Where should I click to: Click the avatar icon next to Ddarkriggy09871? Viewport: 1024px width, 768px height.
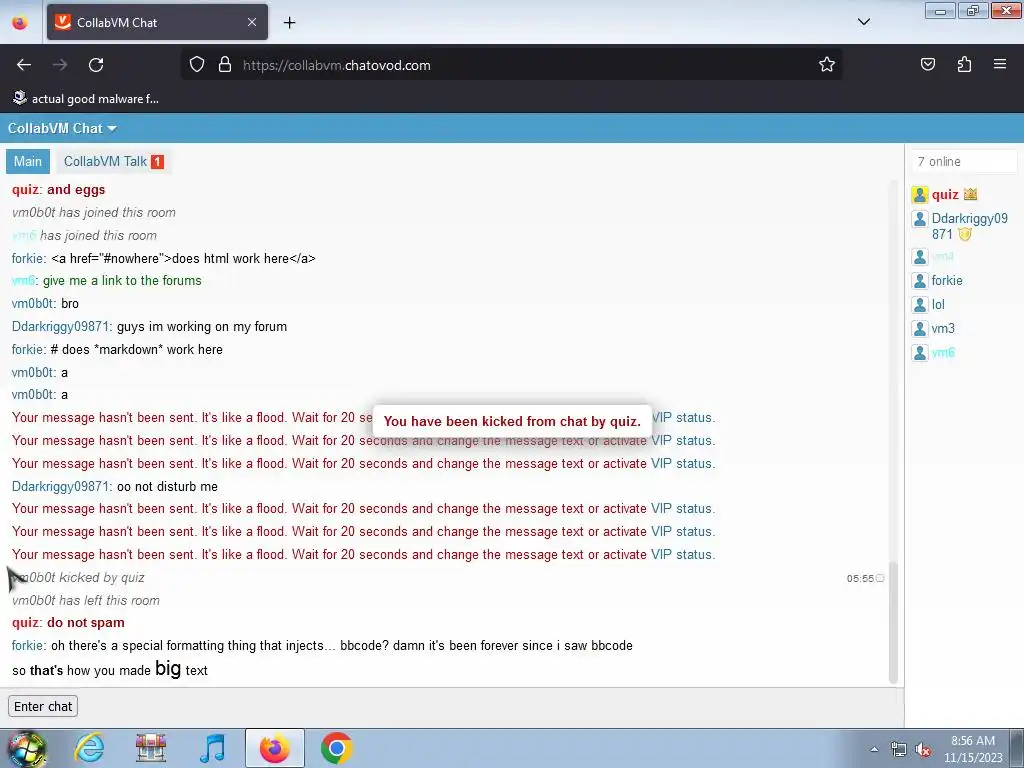click(x=920, y=219)
